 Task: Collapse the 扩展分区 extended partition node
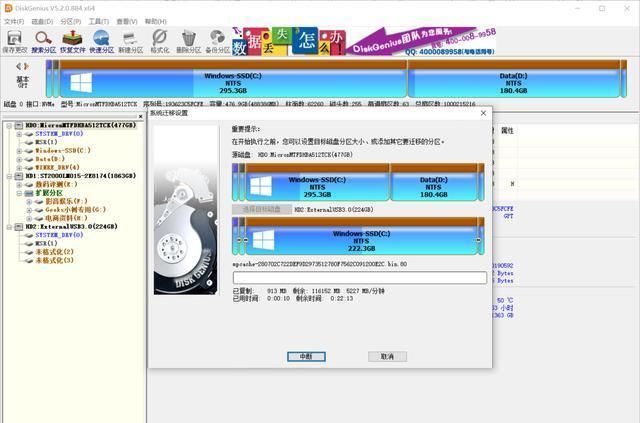point(19,193)
